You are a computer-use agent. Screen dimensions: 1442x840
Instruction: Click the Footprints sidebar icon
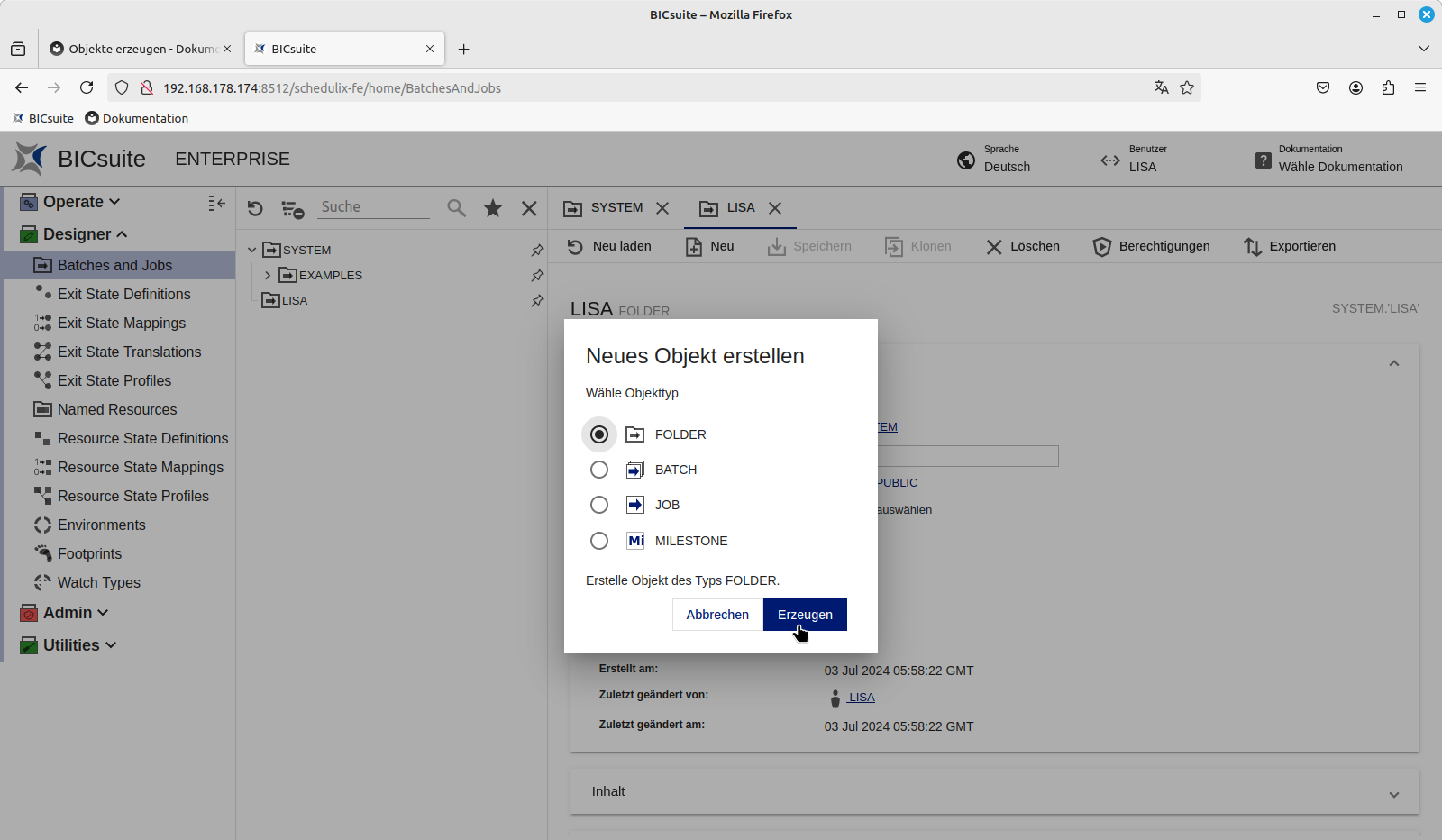[x=42, y=553]
